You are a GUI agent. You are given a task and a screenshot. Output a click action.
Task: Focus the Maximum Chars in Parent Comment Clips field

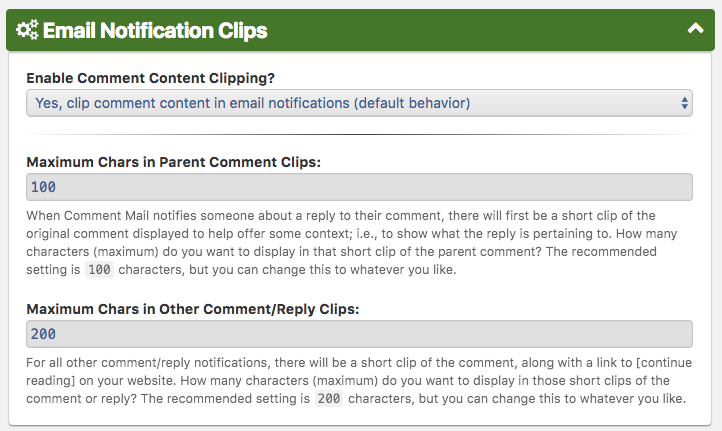pyautogui.click(x=359, y=187)
